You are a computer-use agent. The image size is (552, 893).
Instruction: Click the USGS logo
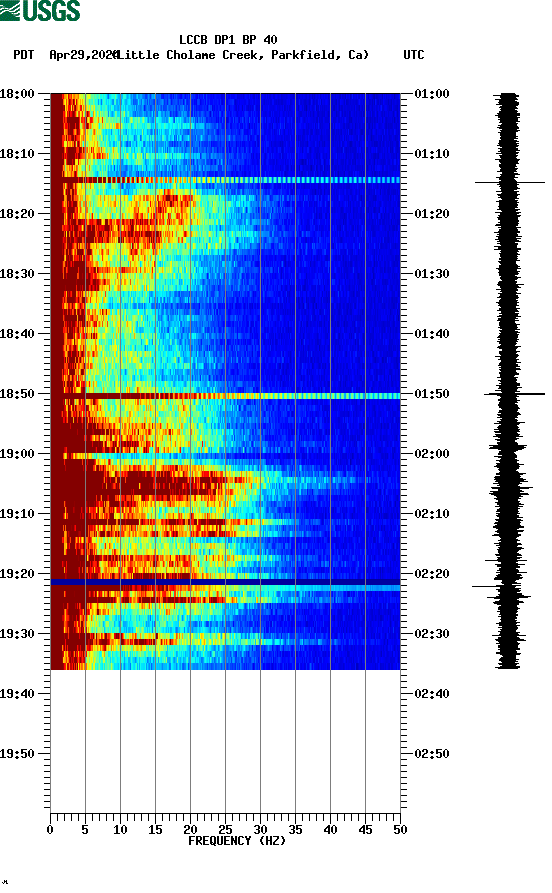(40, 11)
